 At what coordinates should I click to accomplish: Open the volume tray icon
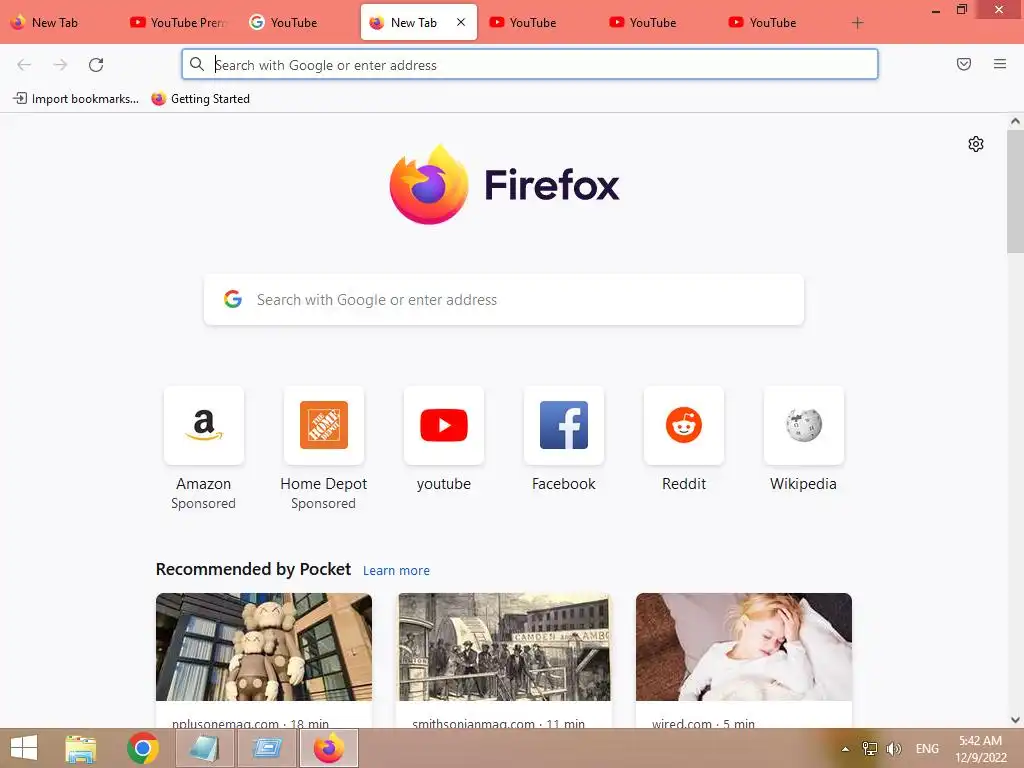click(x=893, y=749)
